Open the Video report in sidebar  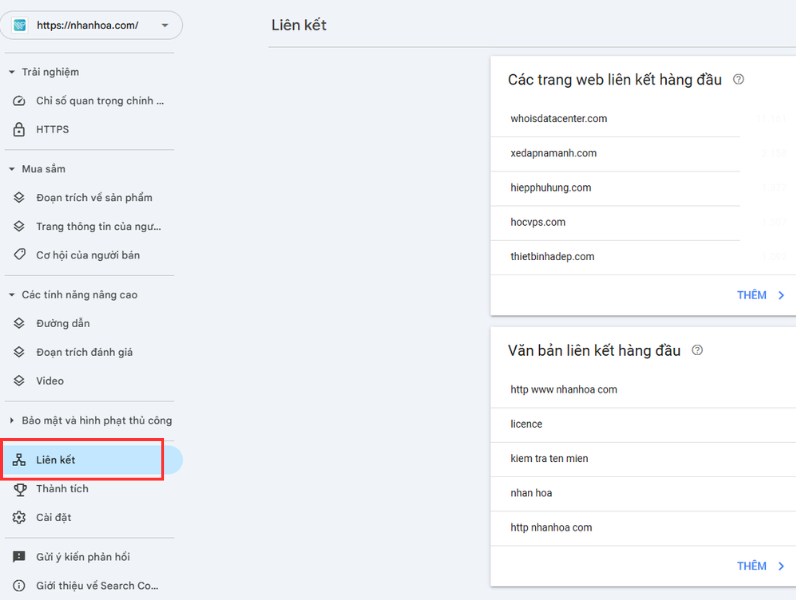point(49,381)
